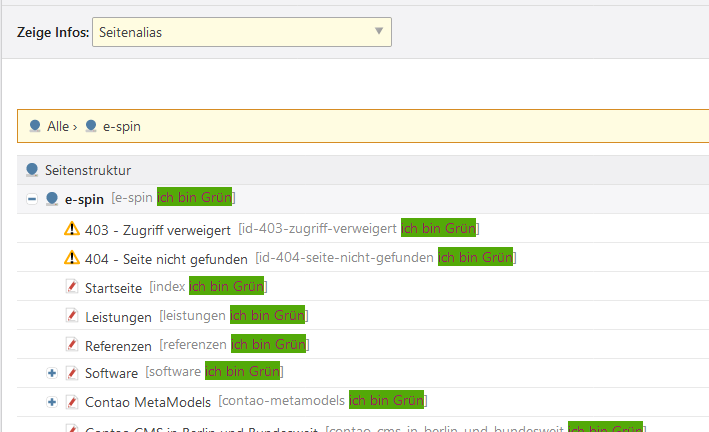Click the id-403-zugriff-verweigert alias text

click(x=320, y=228)
